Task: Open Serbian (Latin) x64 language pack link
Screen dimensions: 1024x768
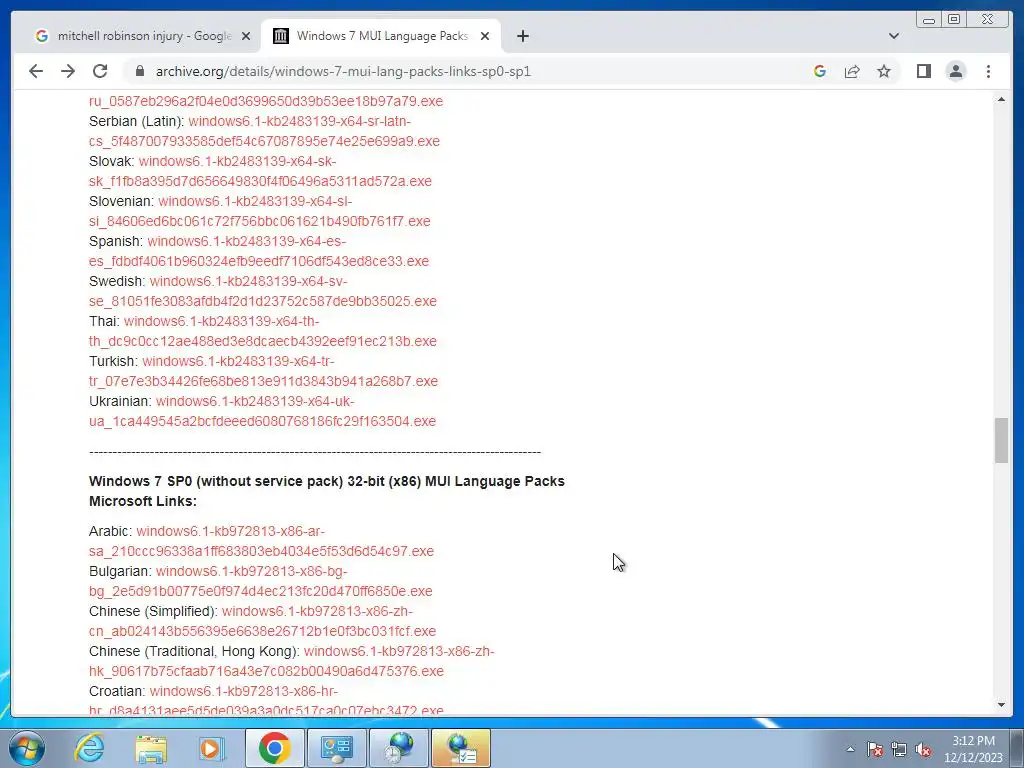Action: click(x=264, y=131)
